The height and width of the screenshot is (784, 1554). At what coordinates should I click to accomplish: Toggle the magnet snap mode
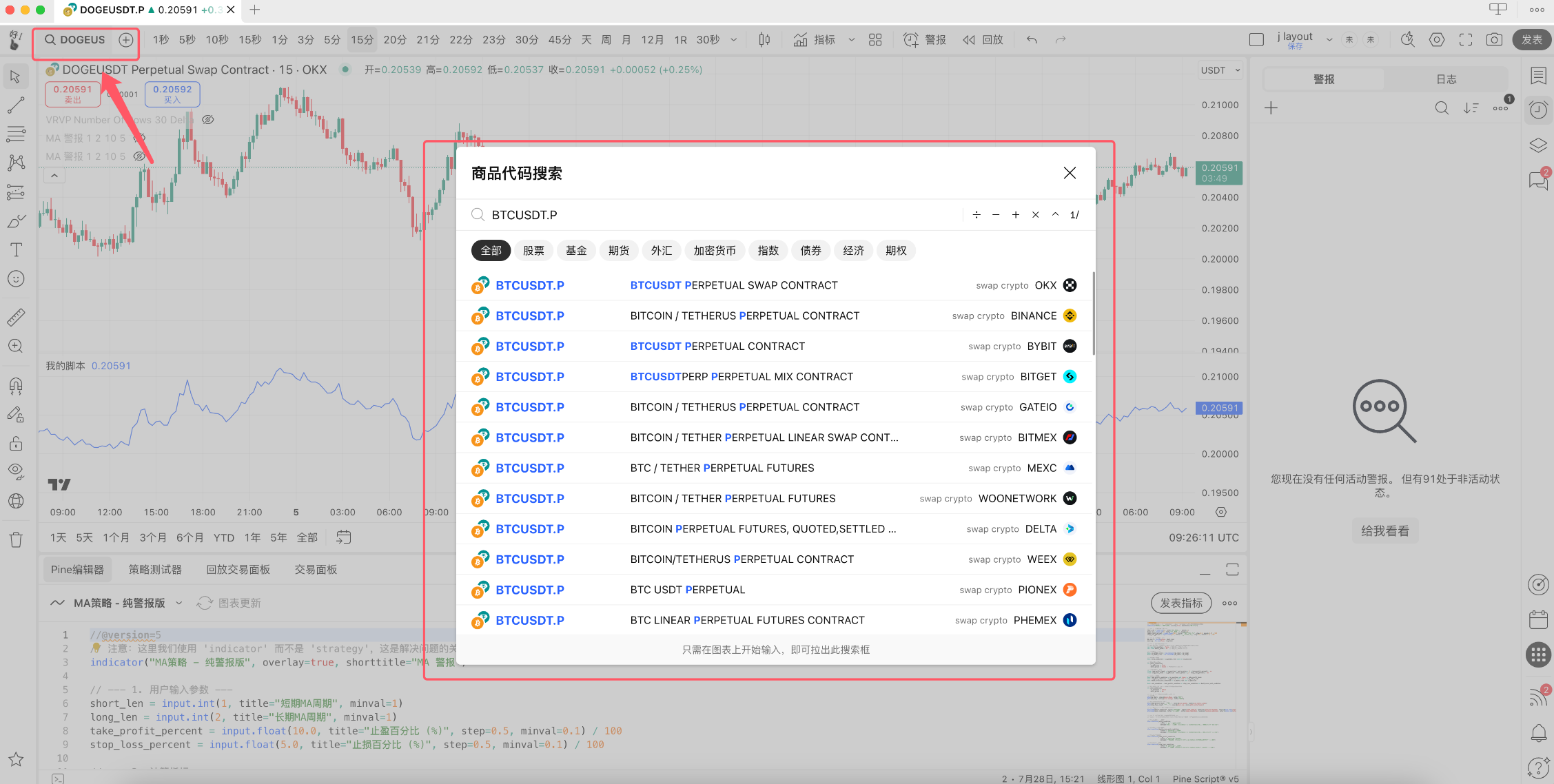click(x=16, y=386)
